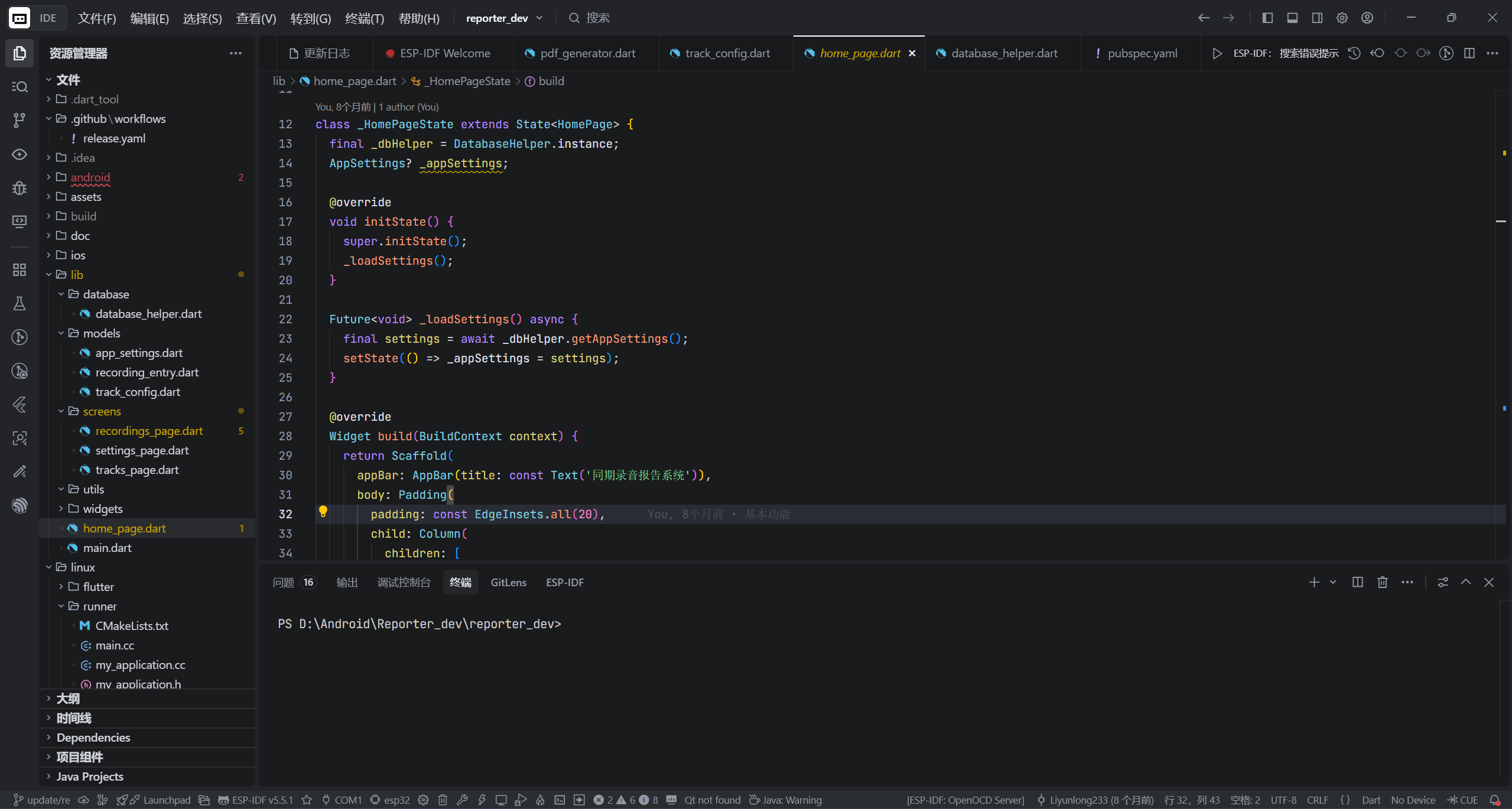Open the new terminal dropdown arrow
The width and height of the screenshot is (1512, 809).
coord(1333,582)
